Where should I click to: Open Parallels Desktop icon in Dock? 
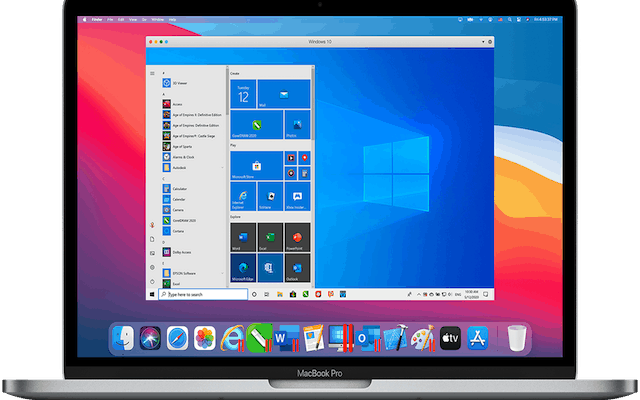pos(341,338)
